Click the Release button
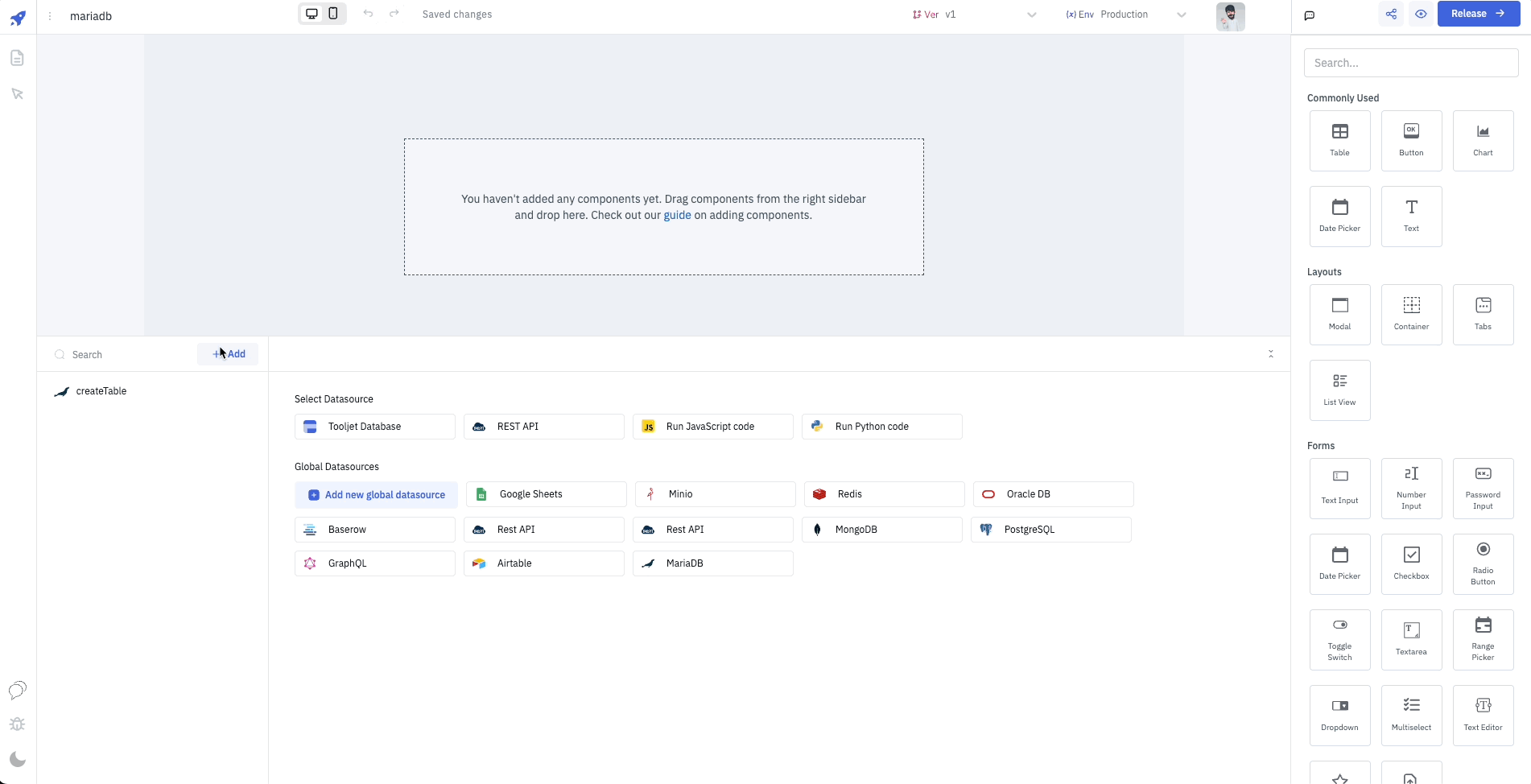The image size is (1531, 784). click(1478, 14)
